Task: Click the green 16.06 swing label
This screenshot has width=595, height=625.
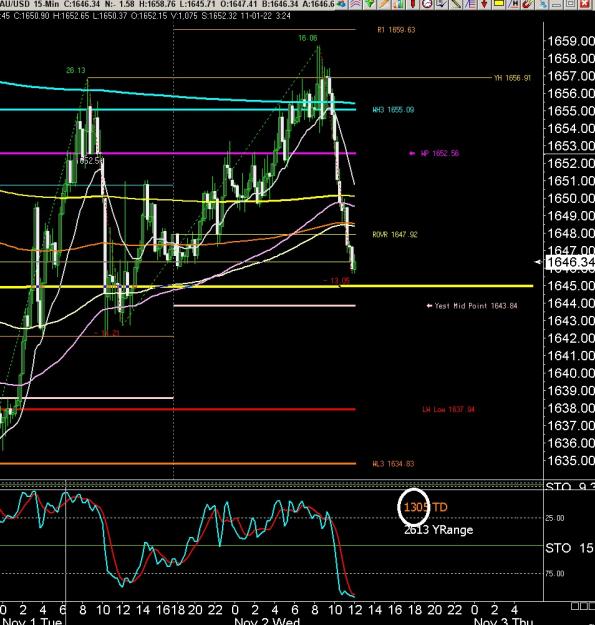Action: coord(308,38)
